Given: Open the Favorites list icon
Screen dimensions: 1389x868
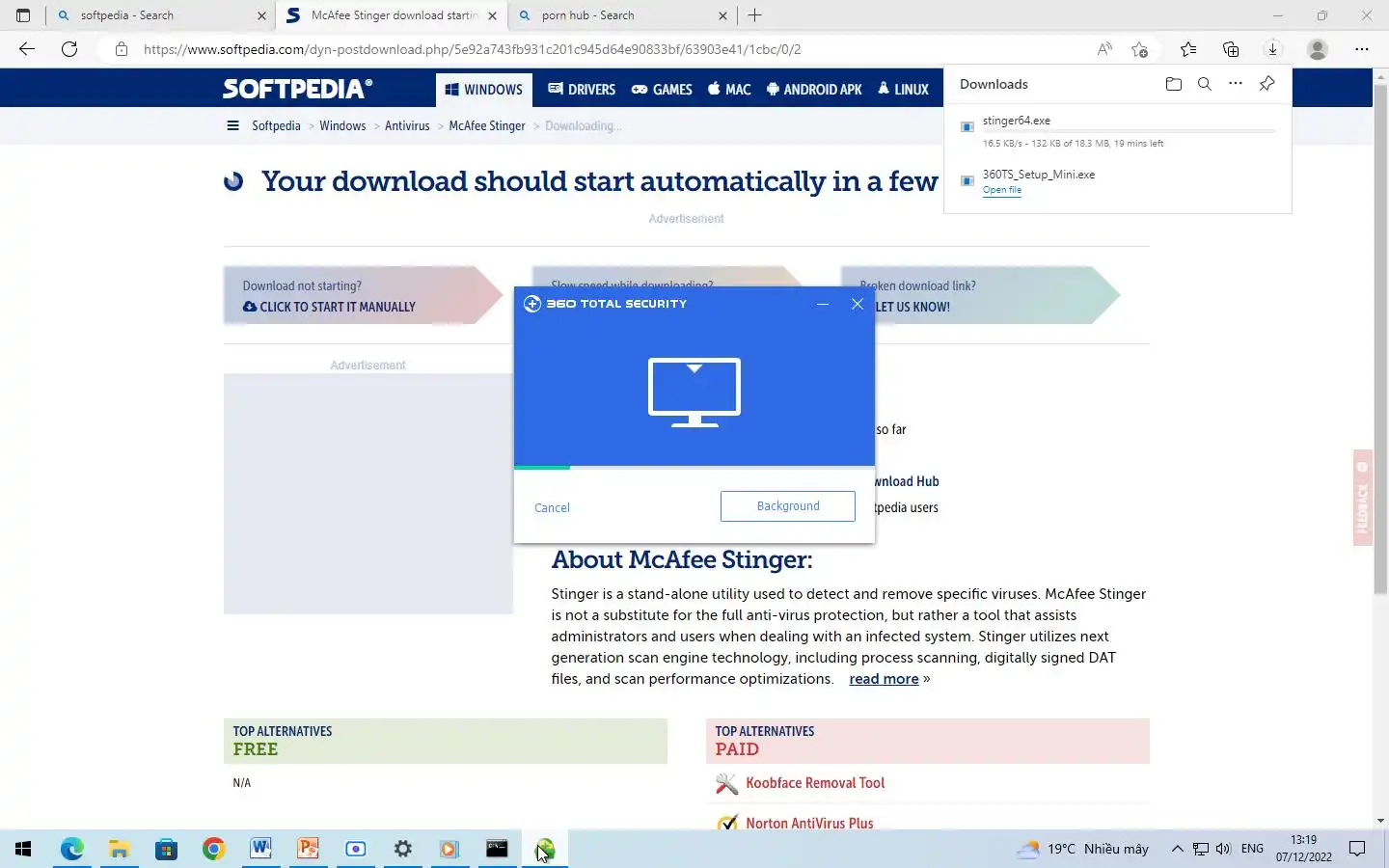Looking at the screenshot, I should (x=1188, y=49).
